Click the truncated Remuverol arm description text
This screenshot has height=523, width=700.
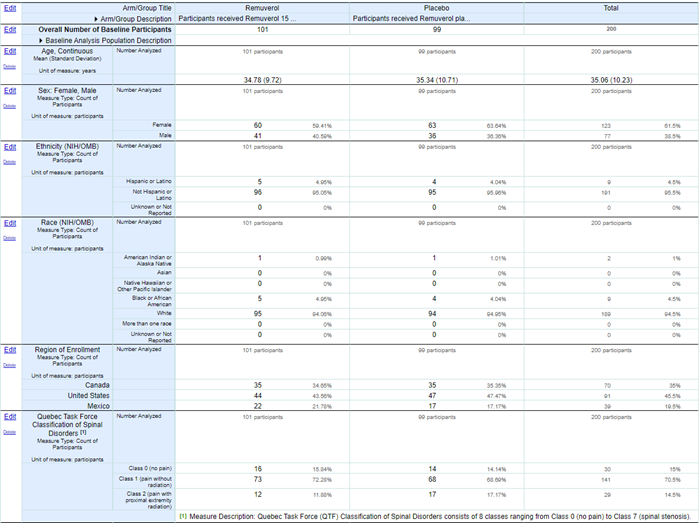pyautogui.click(x=238, y=19)
